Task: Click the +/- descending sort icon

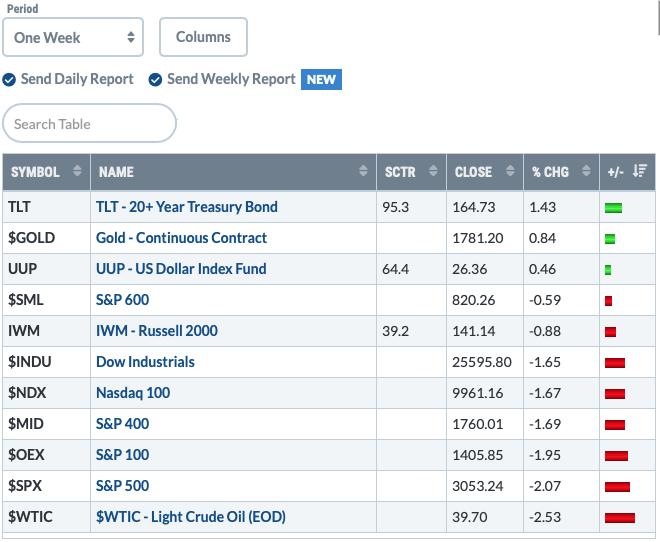Action: pyautogui.click(x=640, y=171)
